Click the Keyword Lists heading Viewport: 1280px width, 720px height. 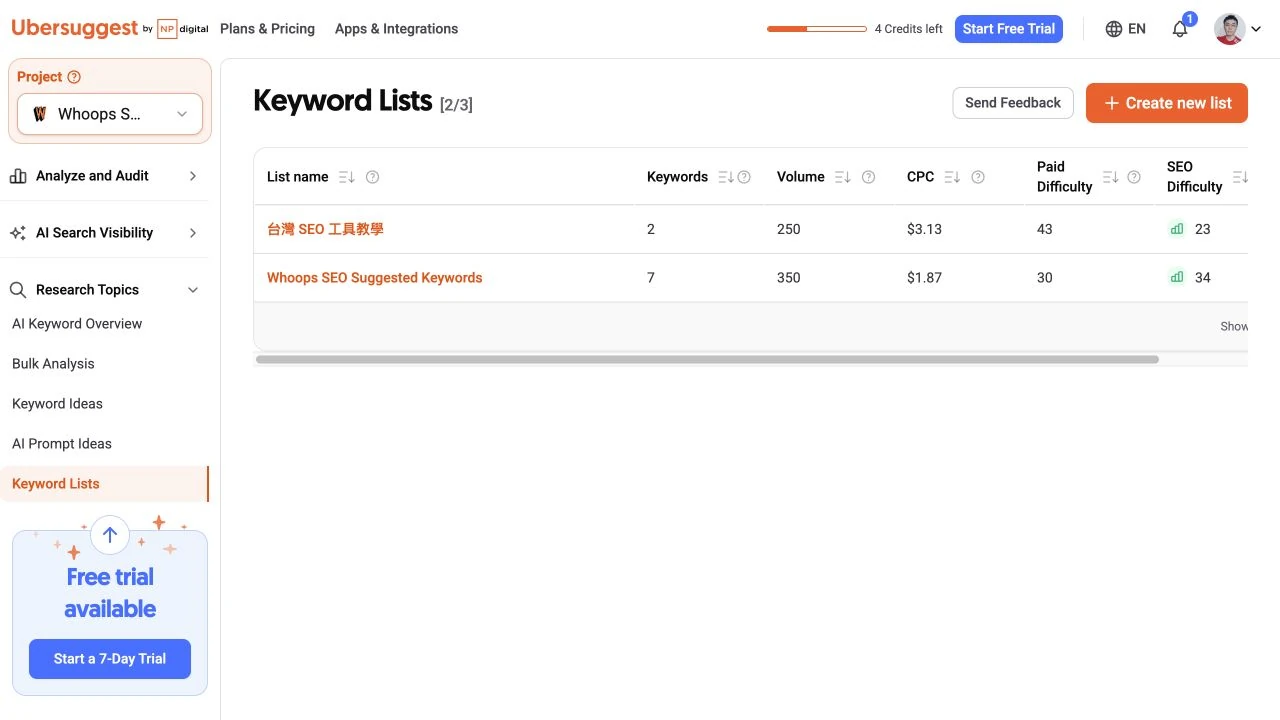click(x=343, y=101)
